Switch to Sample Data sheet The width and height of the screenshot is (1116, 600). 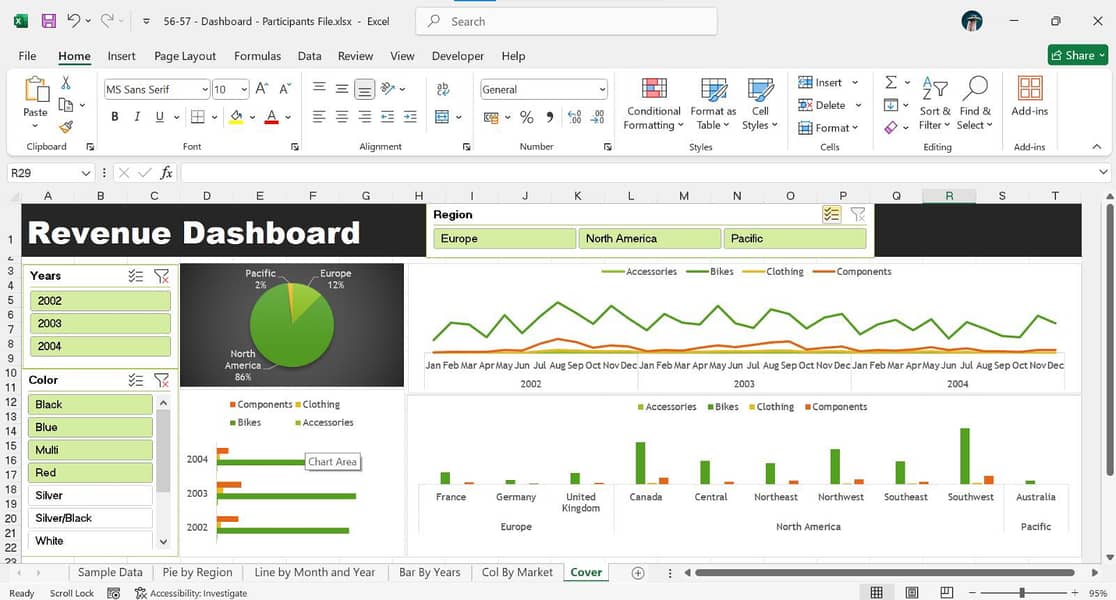coord(110,572)
